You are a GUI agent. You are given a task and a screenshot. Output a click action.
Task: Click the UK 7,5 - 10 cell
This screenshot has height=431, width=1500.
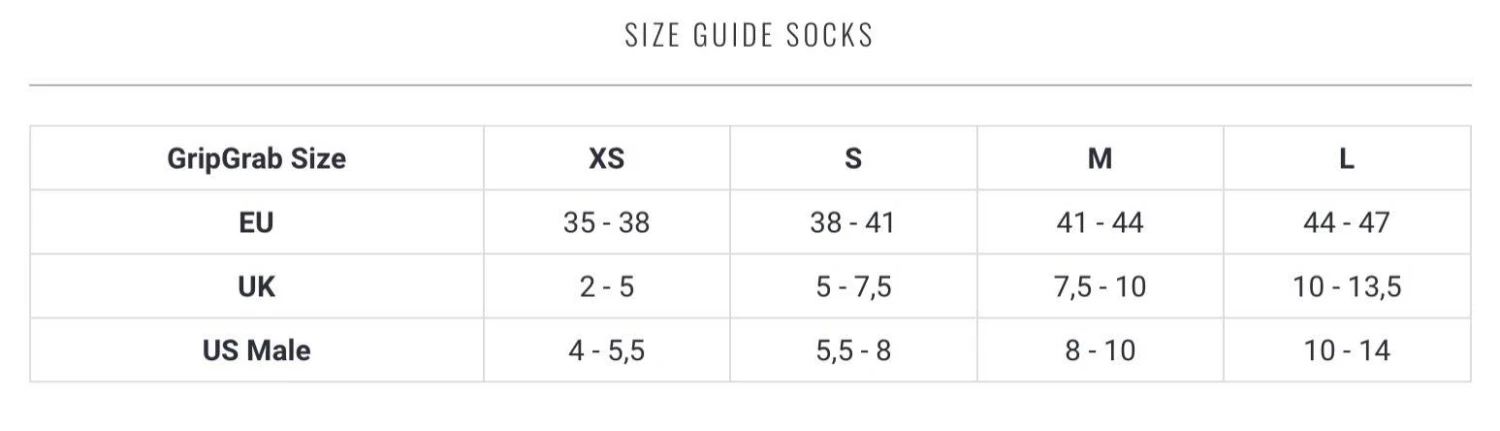(x=1099, y=287)
